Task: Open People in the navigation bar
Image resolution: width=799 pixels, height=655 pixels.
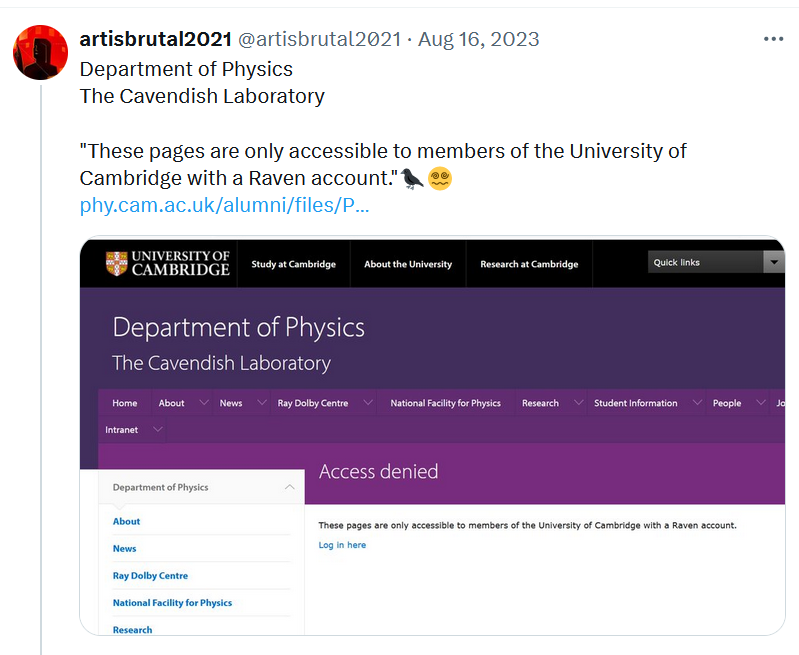Action: 727,403
